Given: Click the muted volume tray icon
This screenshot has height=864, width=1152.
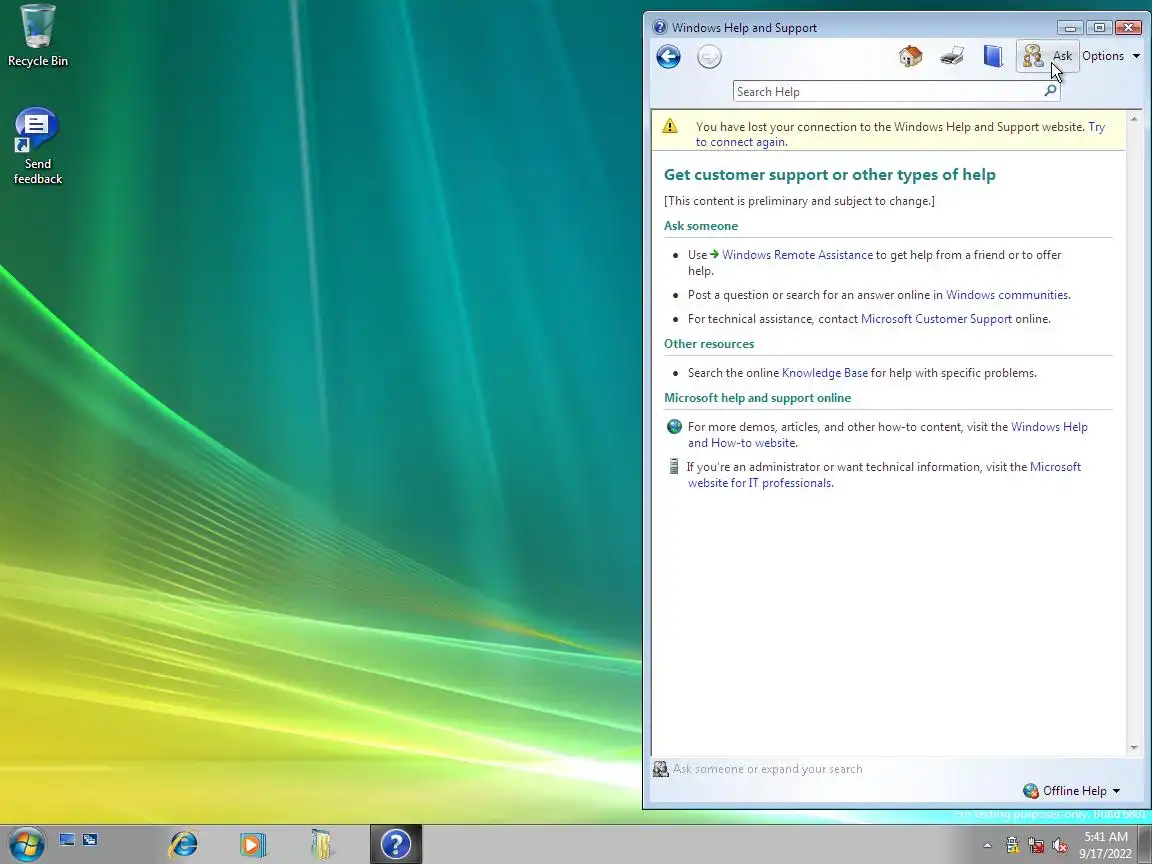Looking at the screenshot, I should [x=1059, y=846].
